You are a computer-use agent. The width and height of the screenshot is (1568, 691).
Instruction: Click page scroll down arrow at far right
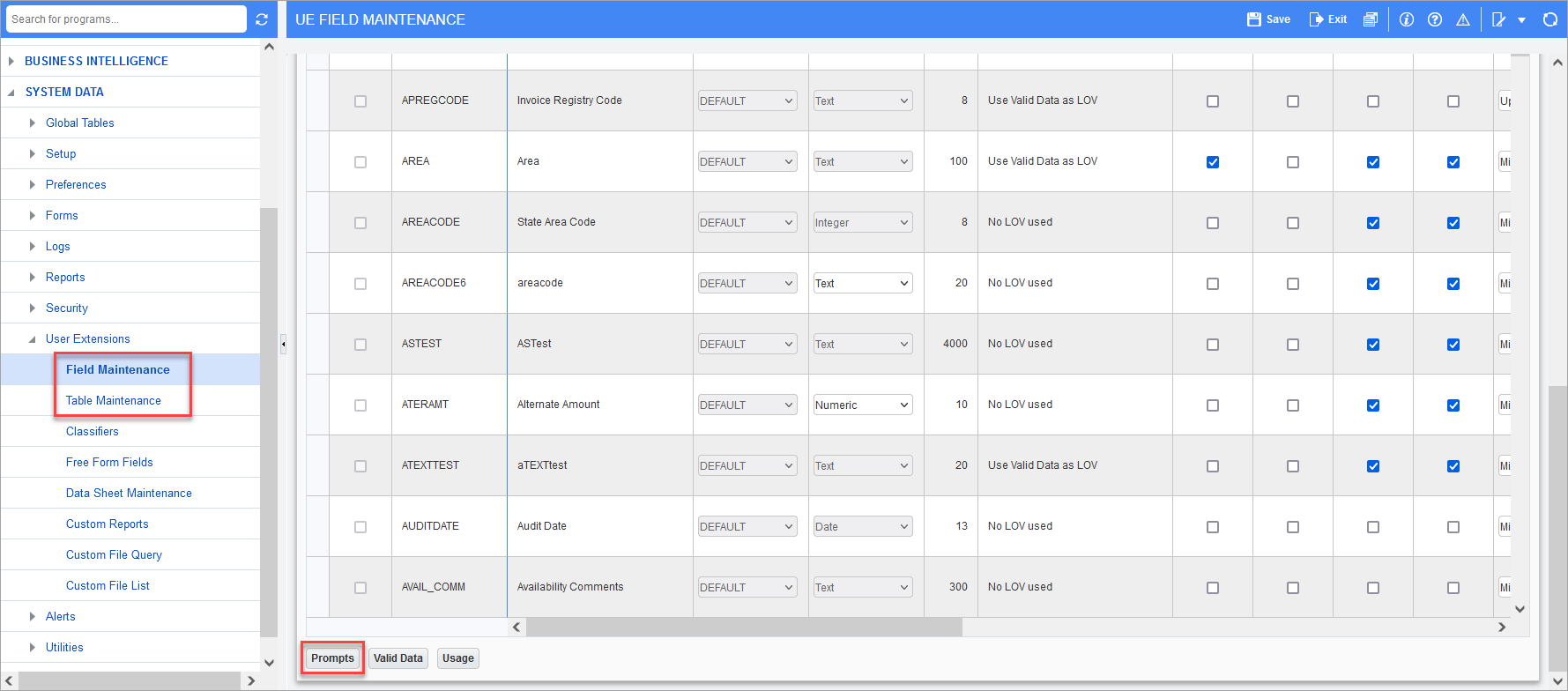pyautogui.click(x=1557, y=680)
